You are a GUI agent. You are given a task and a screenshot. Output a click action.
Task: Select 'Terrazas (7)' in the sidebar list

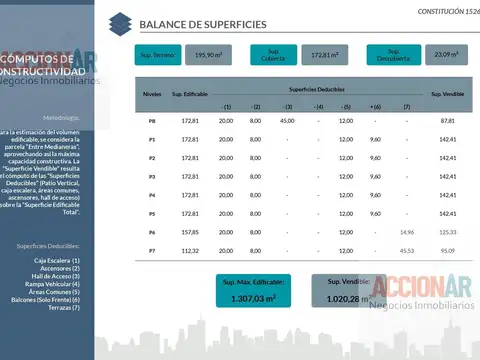(64, 308)
